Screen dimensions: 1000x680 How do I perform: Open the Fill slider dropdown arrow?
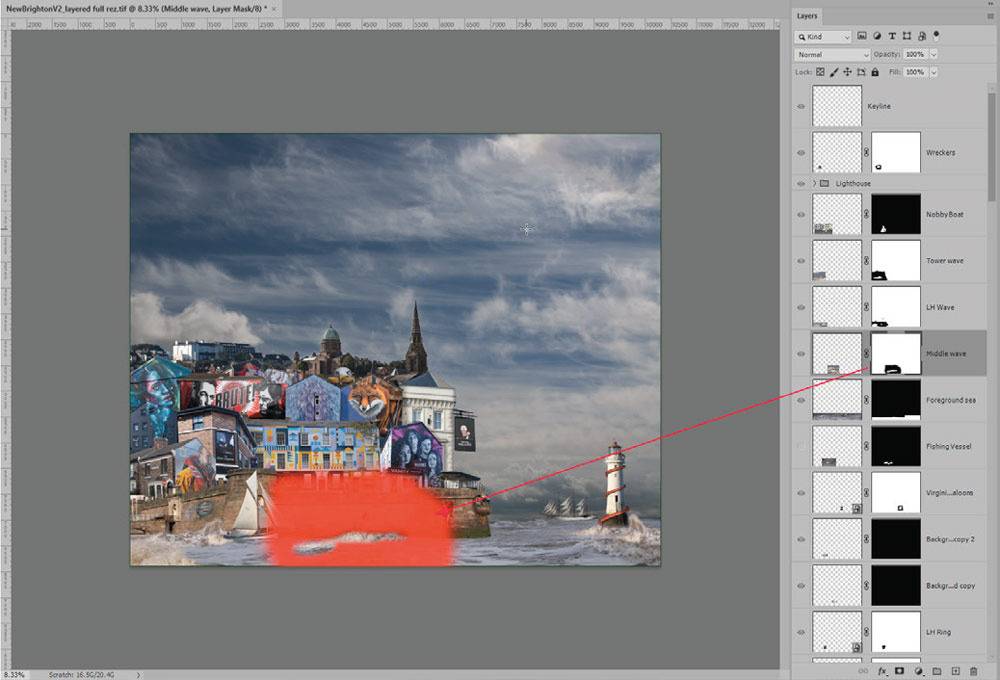tap(934, 72)
